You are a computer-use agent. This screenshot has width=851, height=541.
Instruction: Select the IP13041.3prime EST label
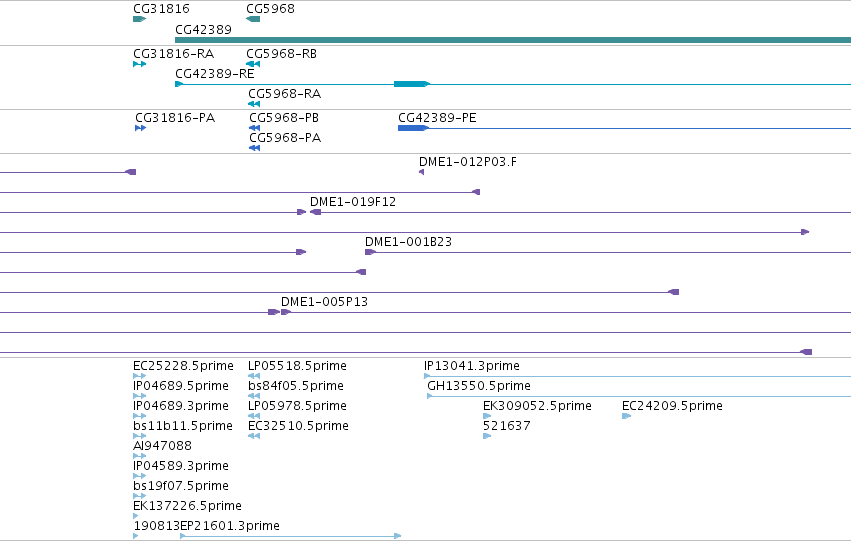[x=472, y=366]
